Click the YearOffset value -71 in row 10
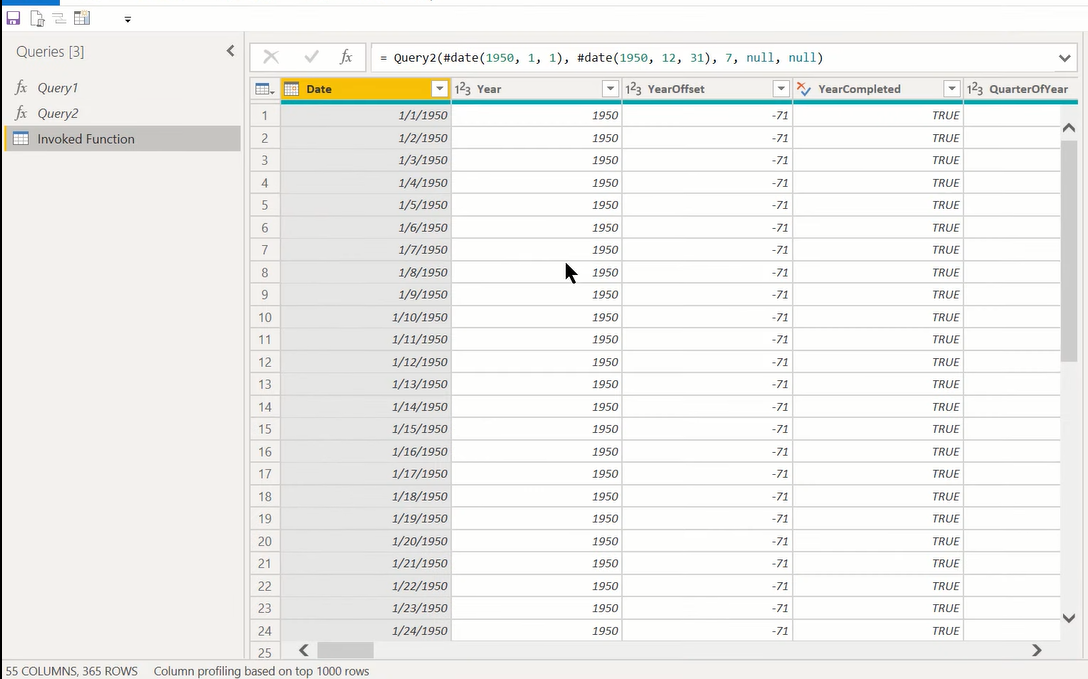Image resolution: width=1088 pixels, height=679 pixels. pos(707,317)
